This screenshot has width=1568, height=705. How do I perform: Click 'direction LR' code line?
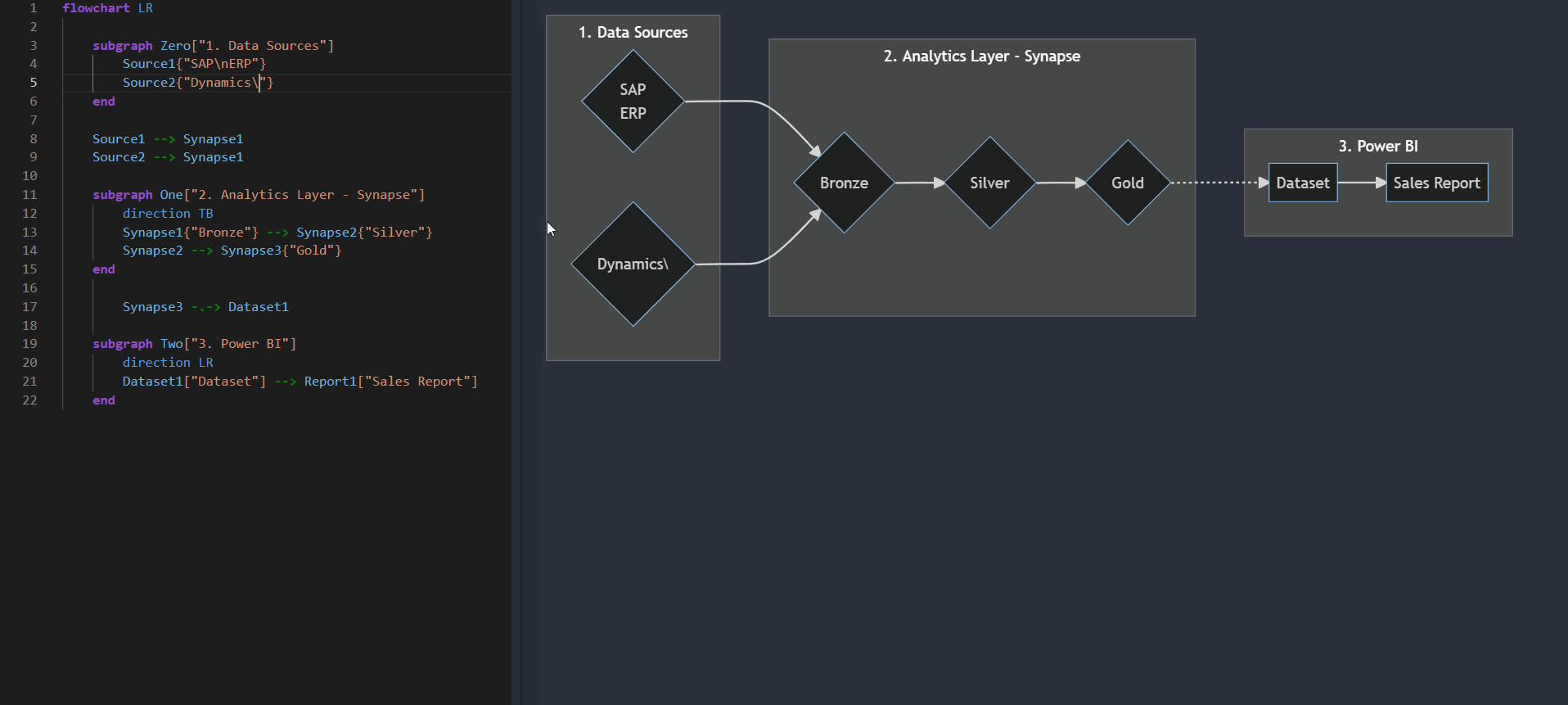point(168,363)
